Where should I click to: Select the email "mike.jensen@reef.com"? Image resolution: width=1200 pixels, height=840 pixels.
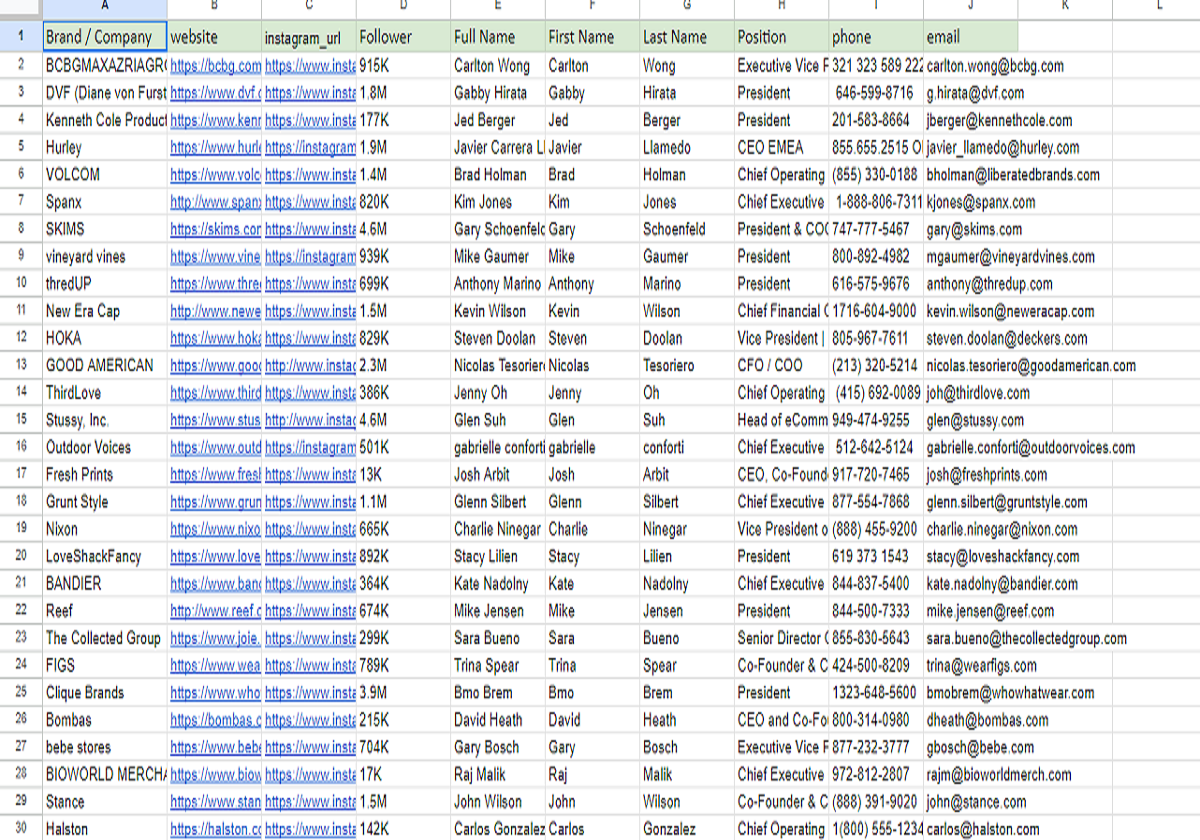[x=990, y=610]
